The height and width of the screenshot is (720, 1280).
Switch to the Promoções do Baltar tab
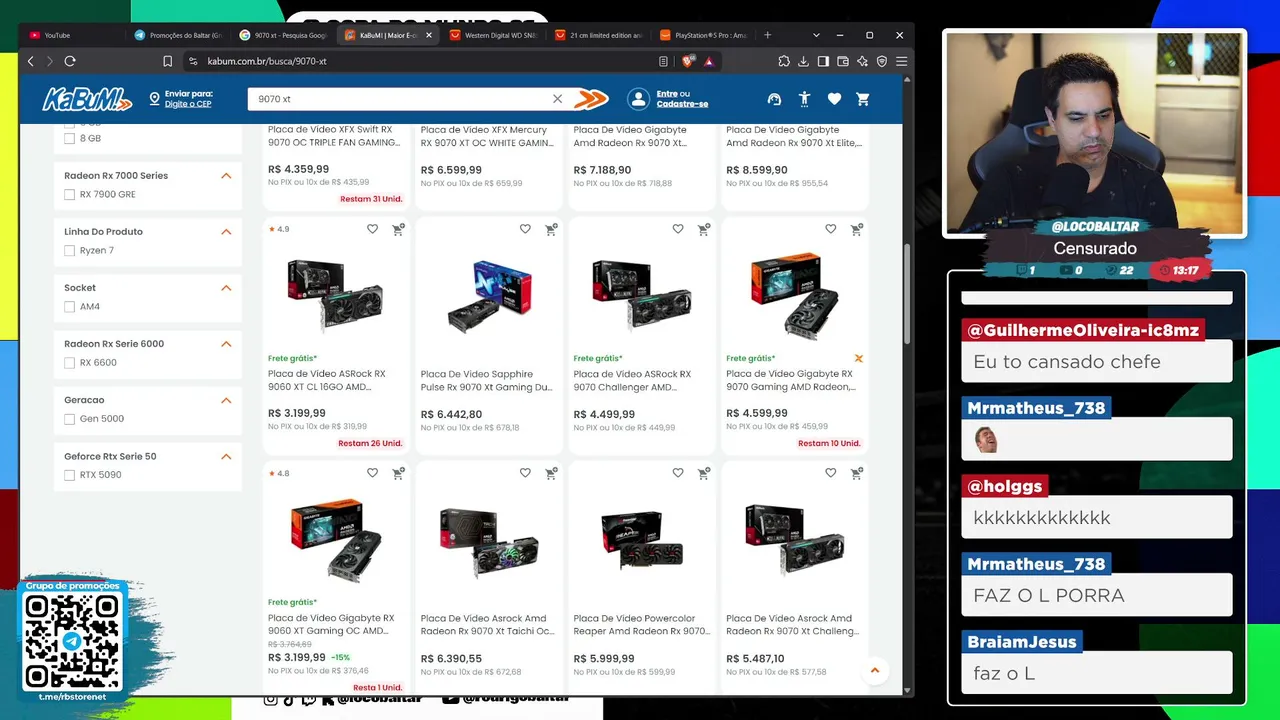180,35
